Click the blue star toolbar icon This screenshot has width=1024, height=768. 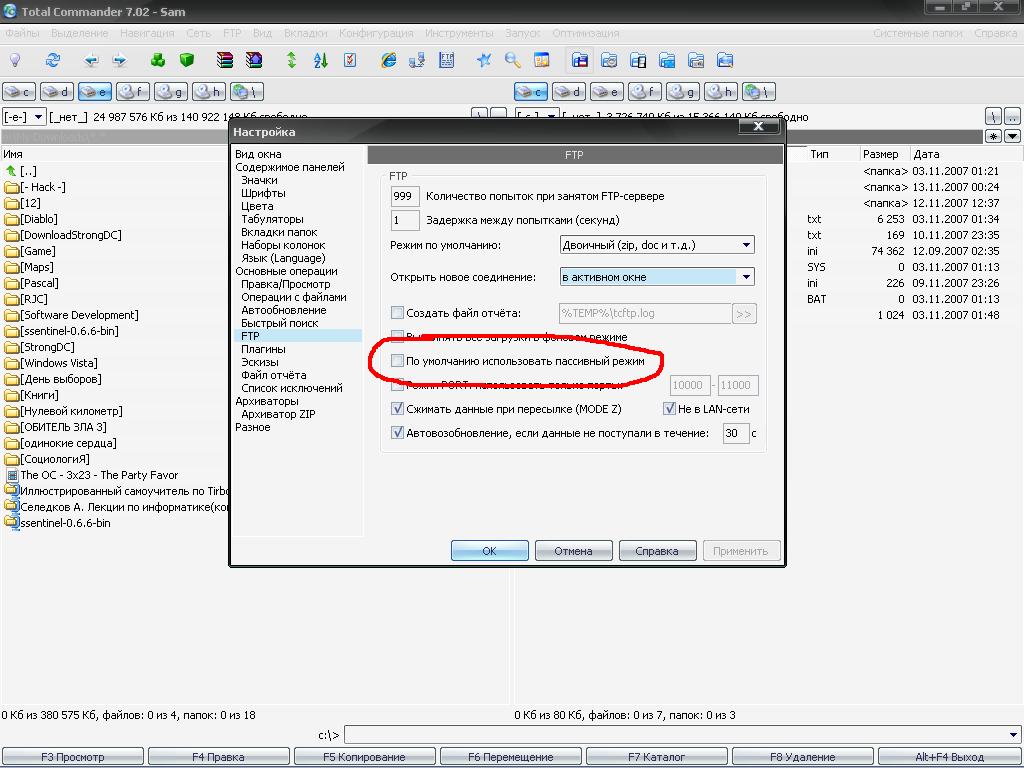pos(484,61)
